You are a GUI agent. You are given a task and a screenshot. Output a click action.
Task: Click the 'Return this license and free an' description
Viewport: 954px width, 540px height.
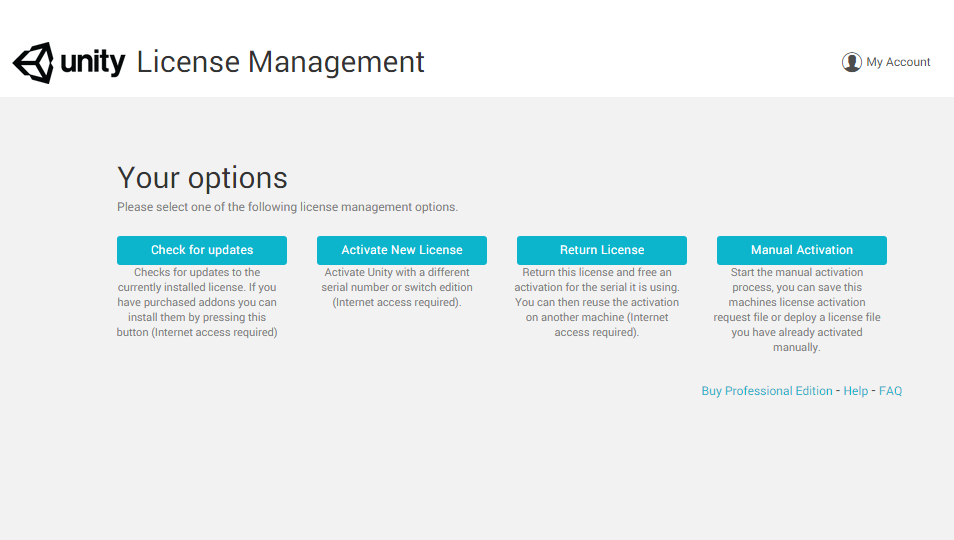[597, 302]
